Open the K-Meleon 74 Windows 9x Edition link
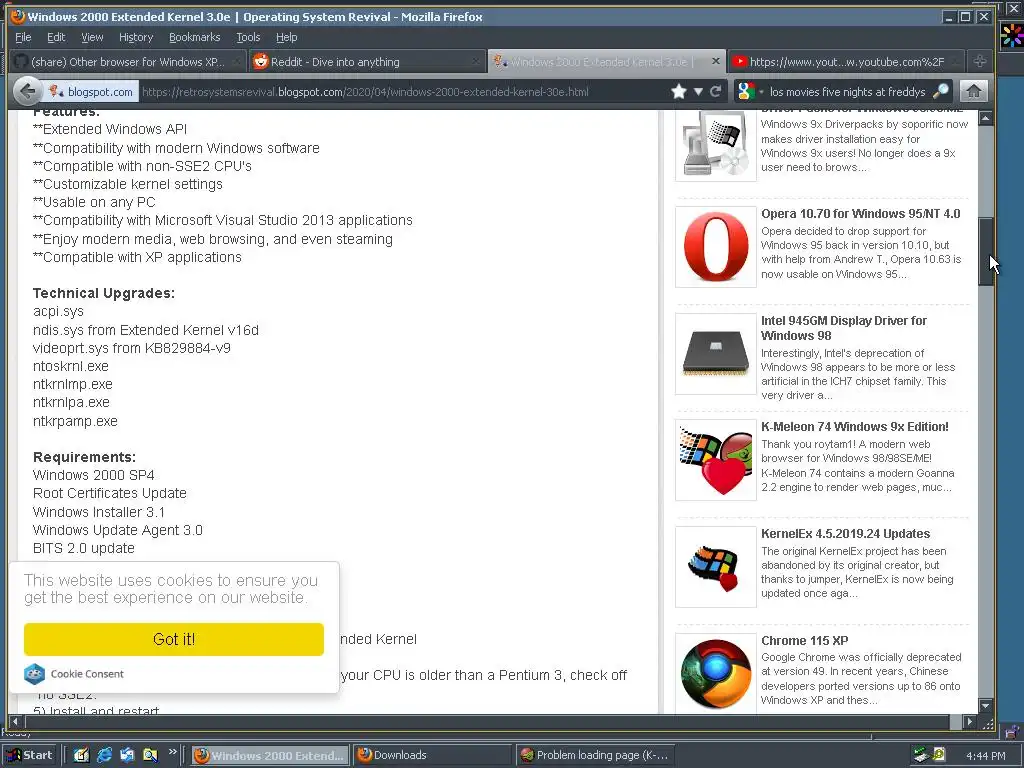 (x=854, y=426)
